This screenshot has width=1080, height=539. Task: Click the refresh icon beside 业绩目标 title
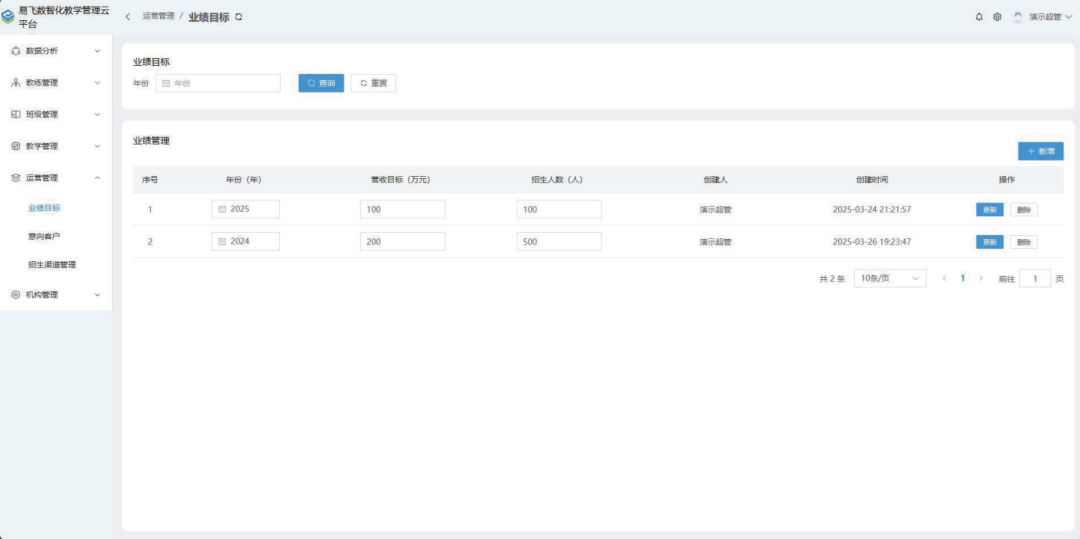tap(238, 17)
